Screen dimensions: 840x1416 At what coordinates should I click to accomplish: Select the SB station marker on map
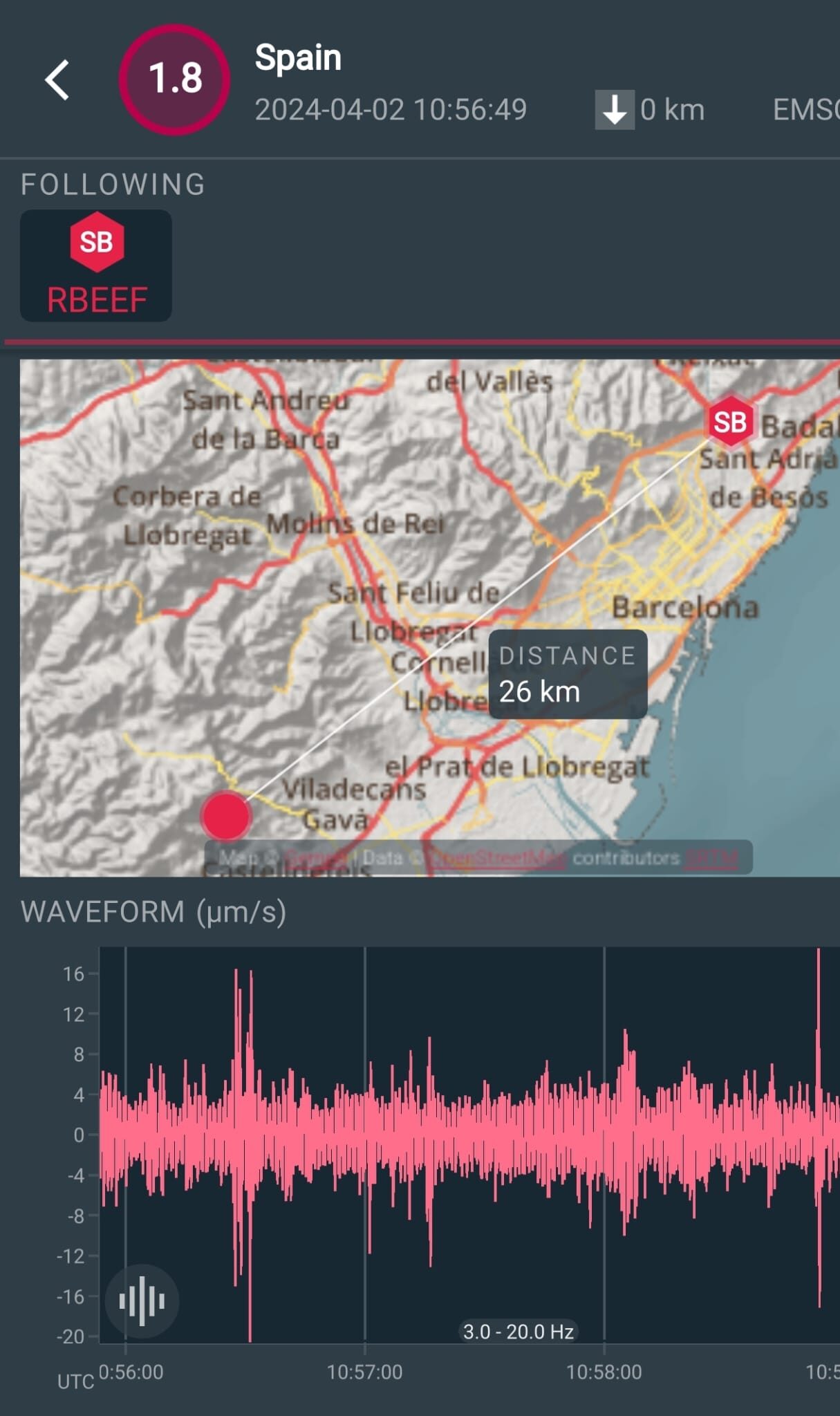729,421
